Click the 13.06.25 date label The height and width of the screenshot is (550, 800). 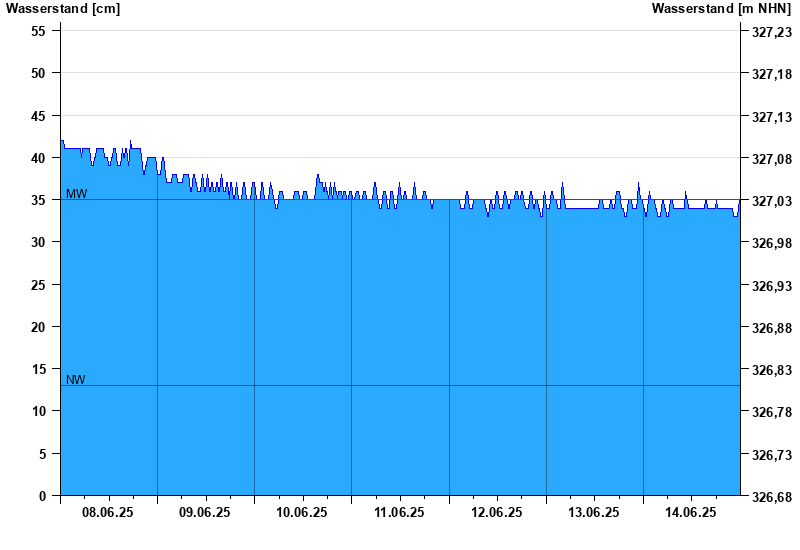[594, 512]
